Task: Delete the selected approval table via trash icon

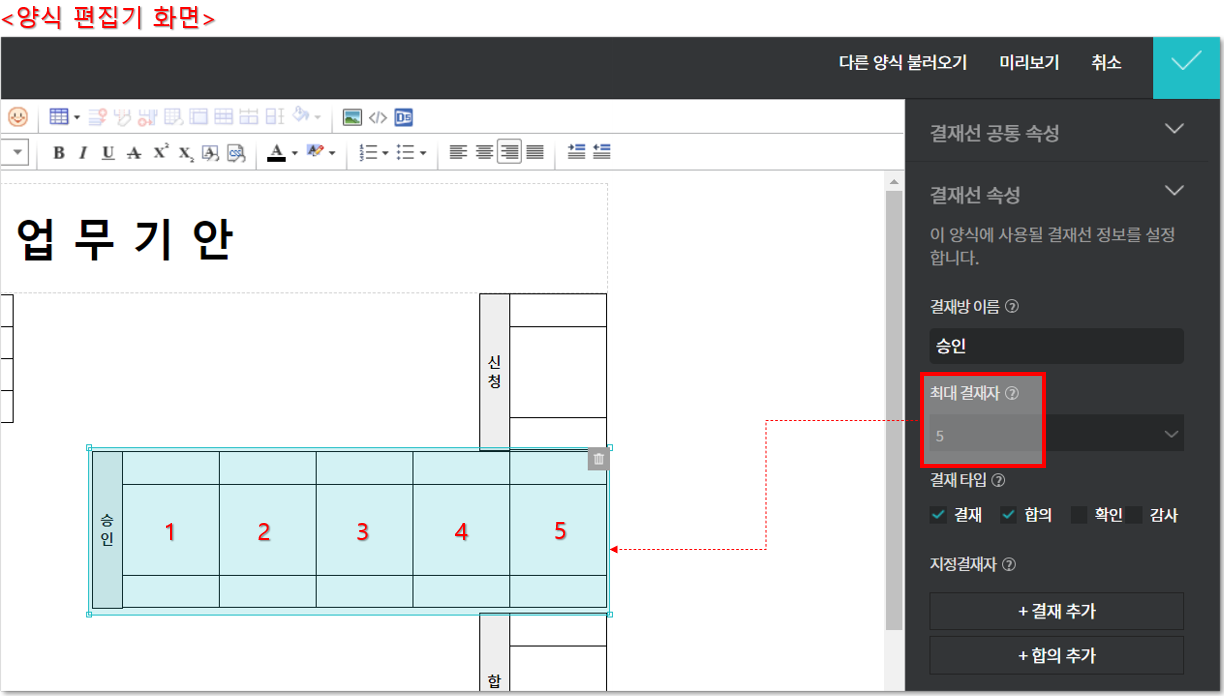Action: click(598, 459)
